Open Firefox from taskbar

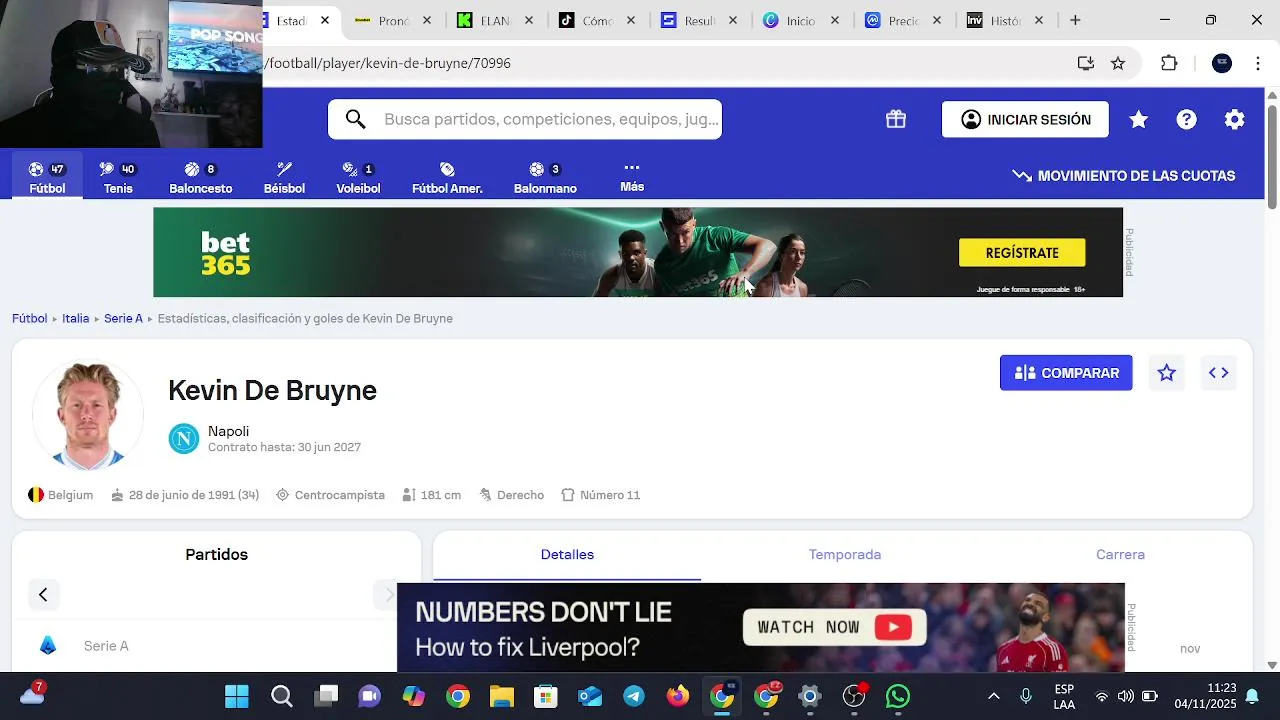pos(678,696)
